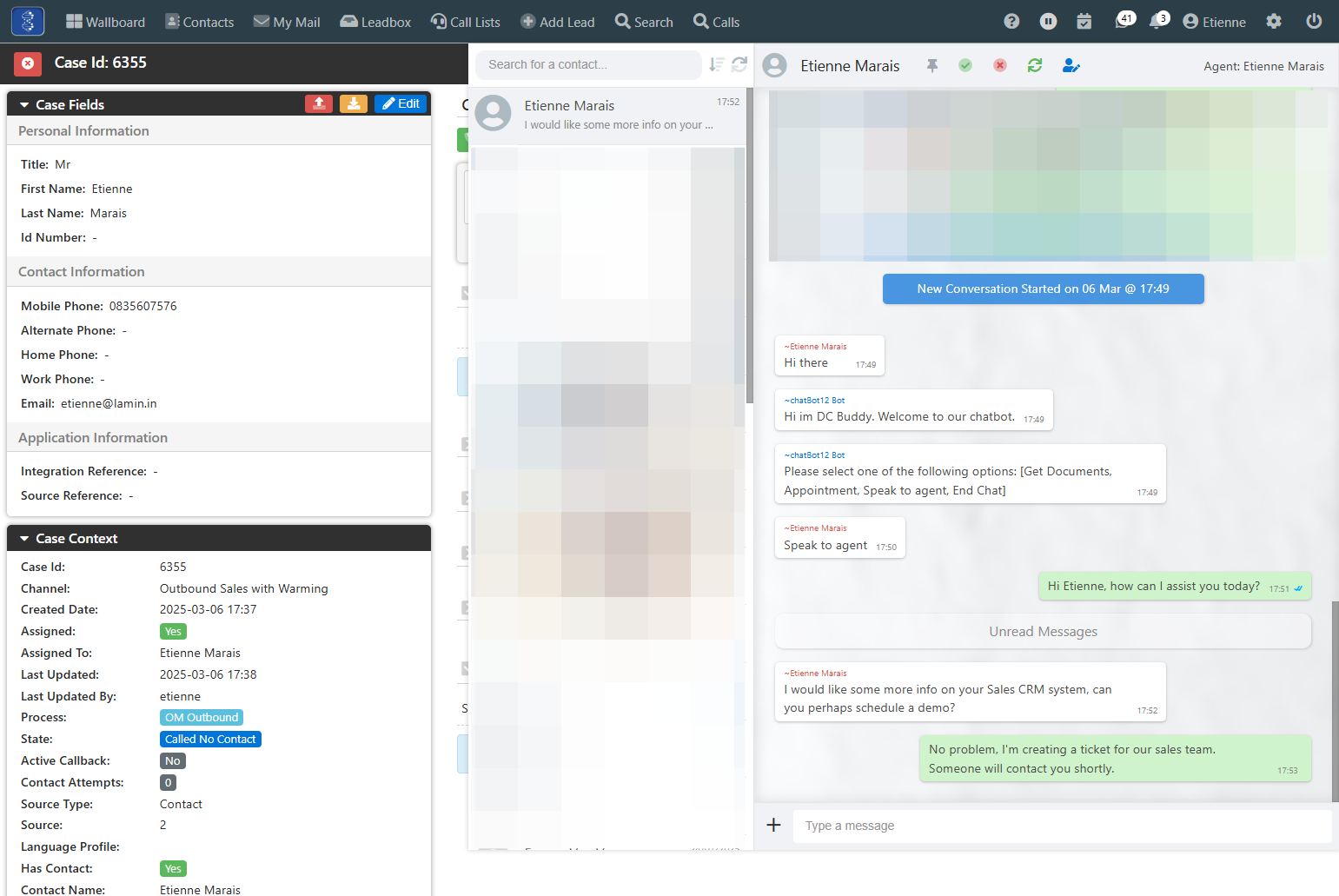The image size is (1339, 896).
Task: Open chat messages with 41 badge
Action: [x=1124, y=21]
